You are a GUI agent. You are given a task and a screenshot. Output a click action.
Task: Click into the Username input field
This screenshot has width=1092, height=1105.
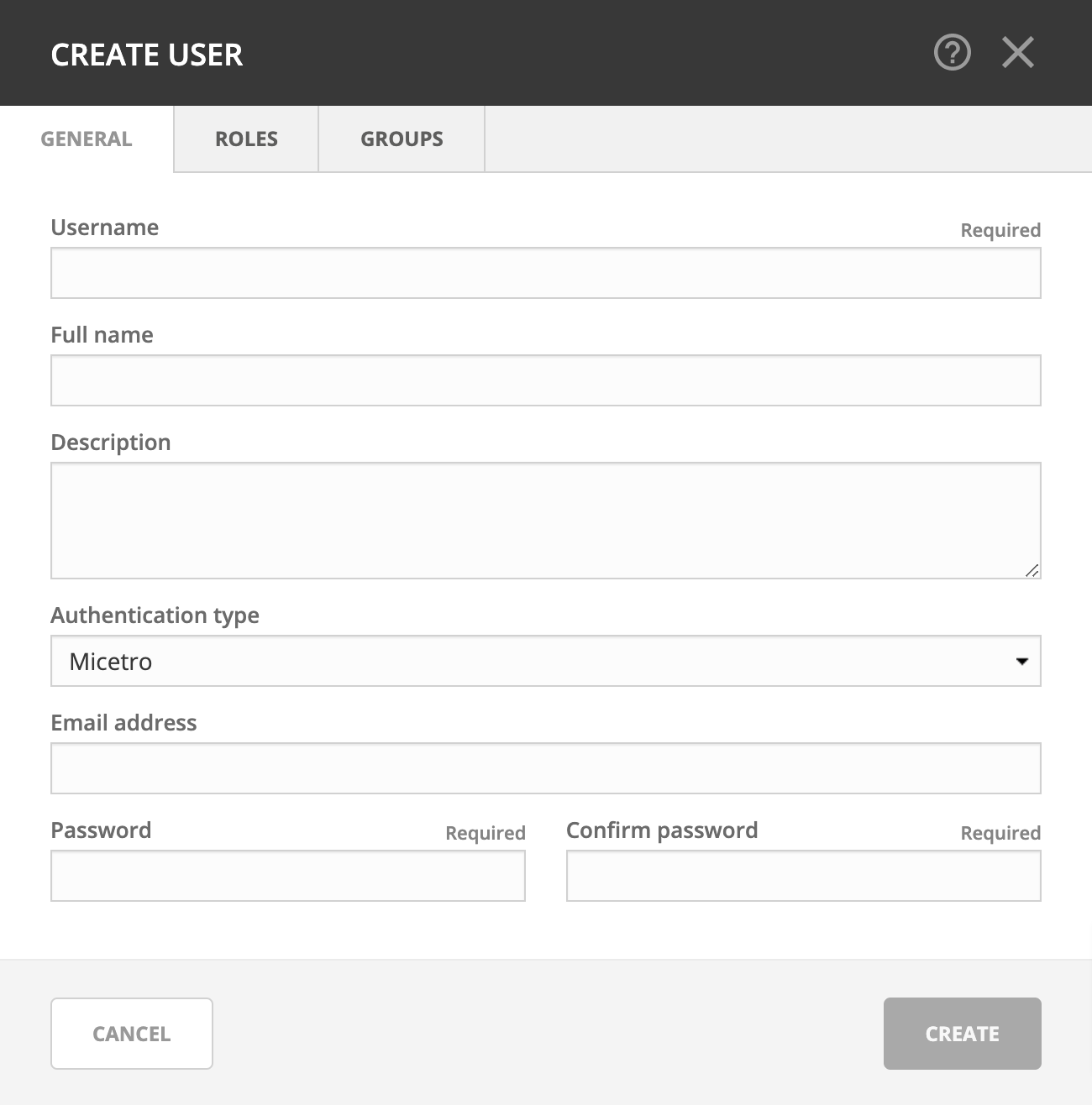[x=545, y=273]
